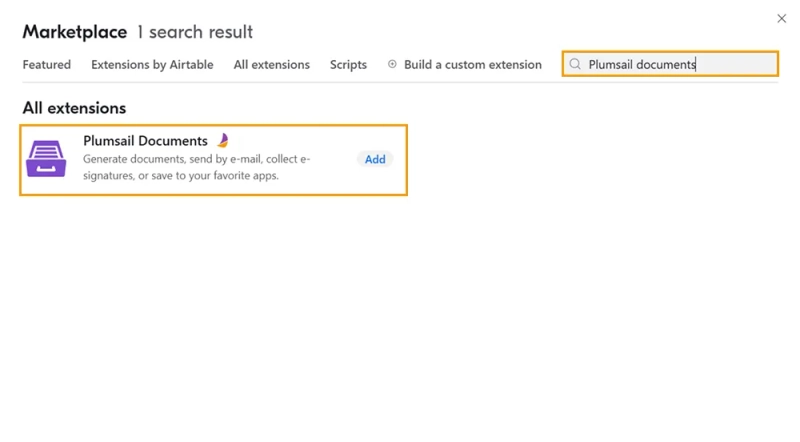Click 'signatures, or save to your favorite apps' line
The height and width of the screenshot is (442, 800).
pyautogui.click(x=181, y=176)
